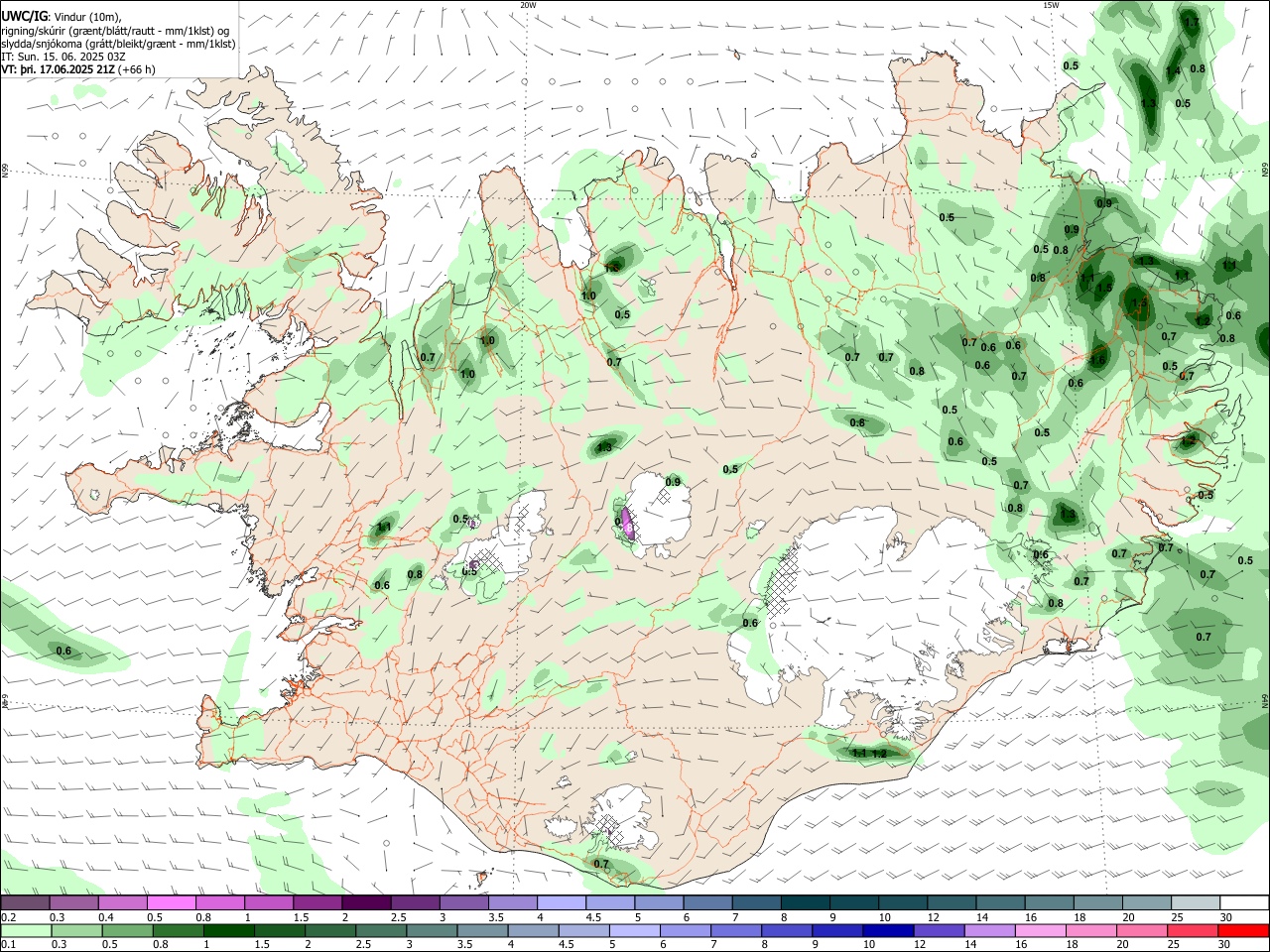The height and width of the screenshot is (952, 1270).
Task: Click the UWC/IG heading text
Action: point(24,16)
